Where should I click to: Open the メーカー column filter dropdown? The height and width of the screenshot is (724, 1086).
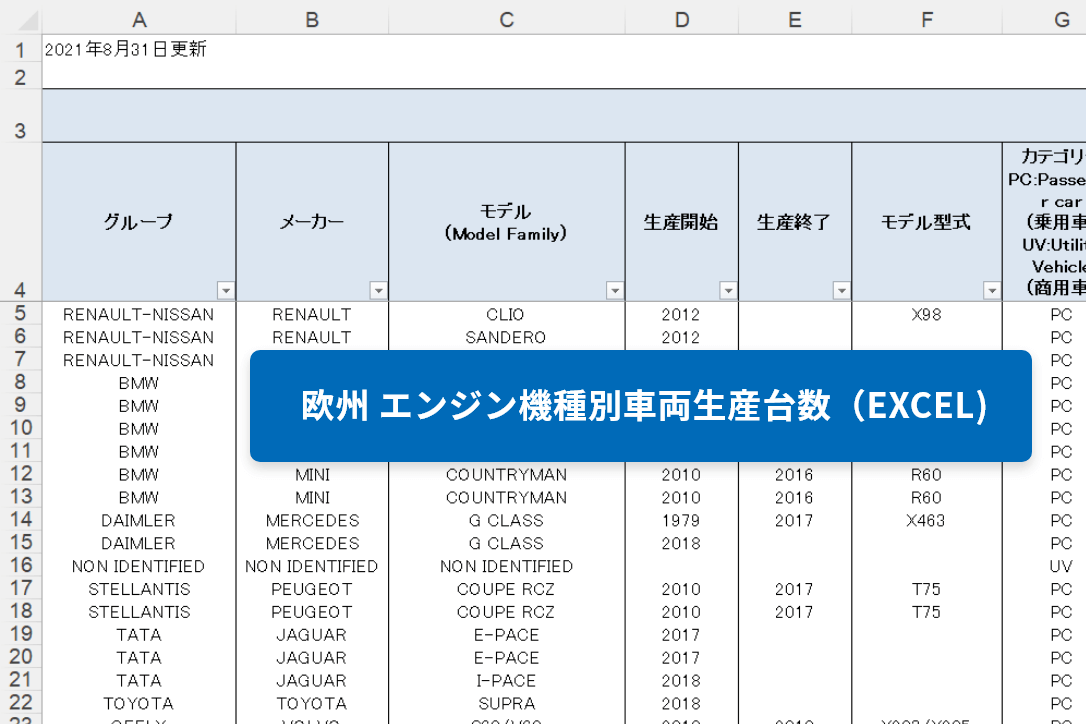(x=378, y=290)
